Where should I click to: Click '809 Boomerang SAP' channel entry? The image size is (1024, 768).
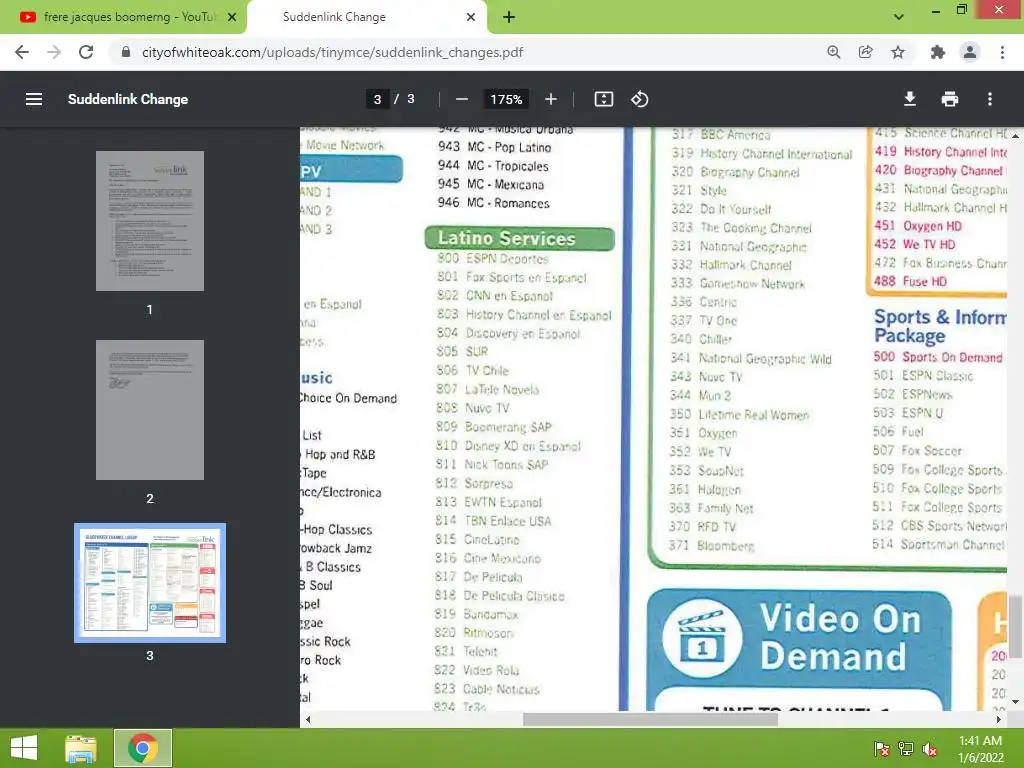[x=494, y=427]
